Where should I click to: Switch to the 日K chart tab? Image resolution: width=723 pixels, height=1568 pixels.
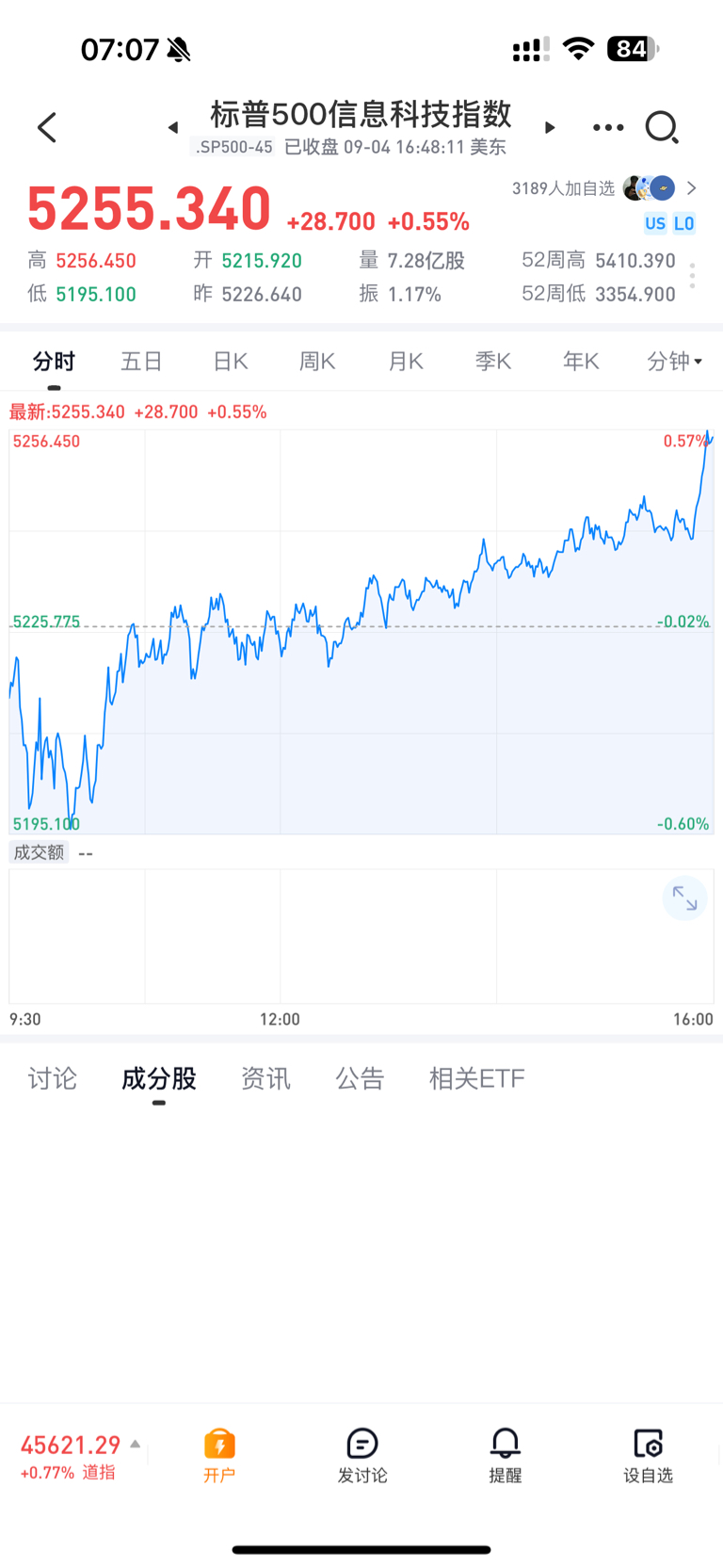(230, 361)
